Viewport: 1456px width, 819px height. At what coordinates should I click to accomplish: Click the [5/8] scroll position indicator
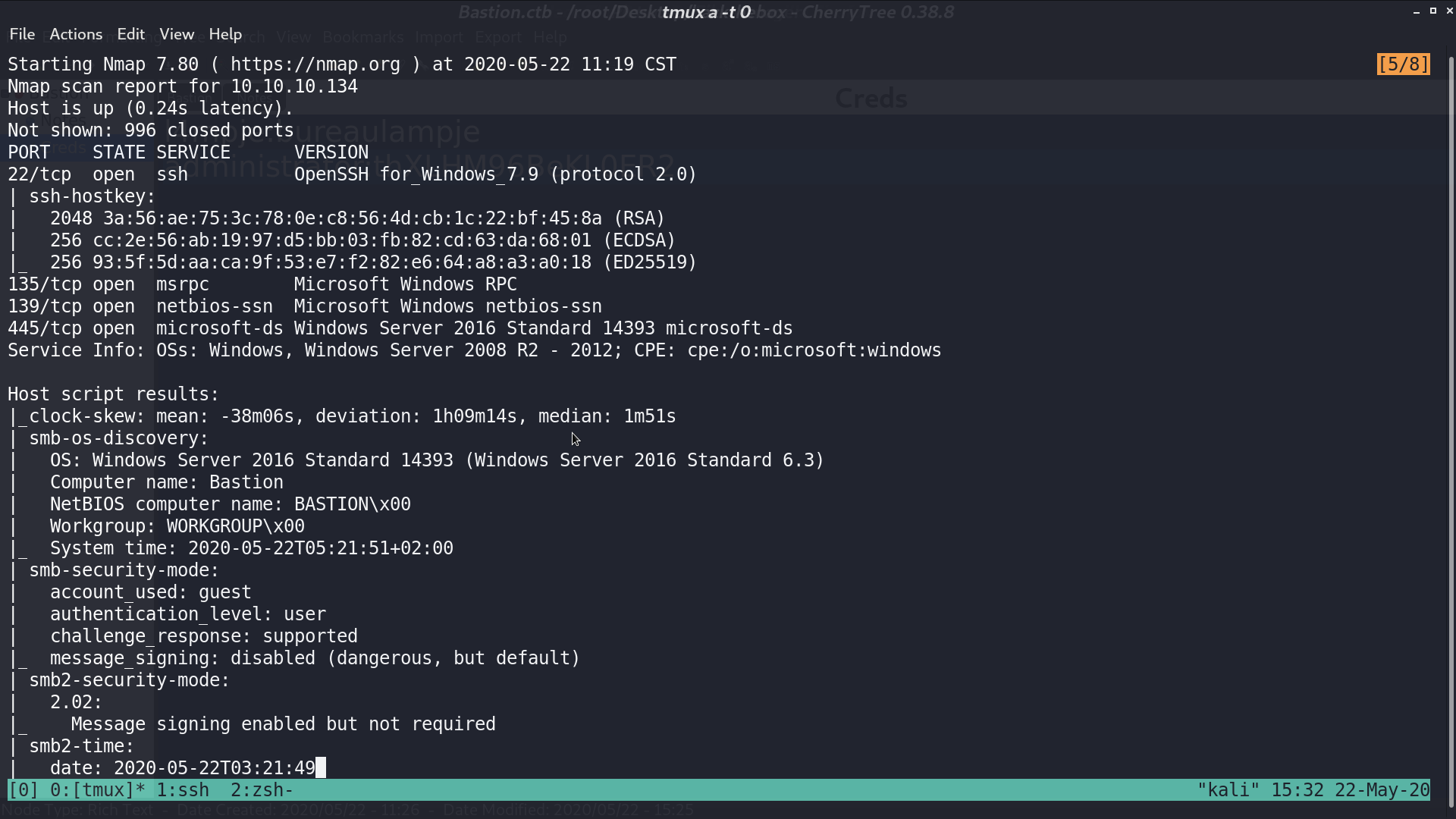(x=1404, y=64)
